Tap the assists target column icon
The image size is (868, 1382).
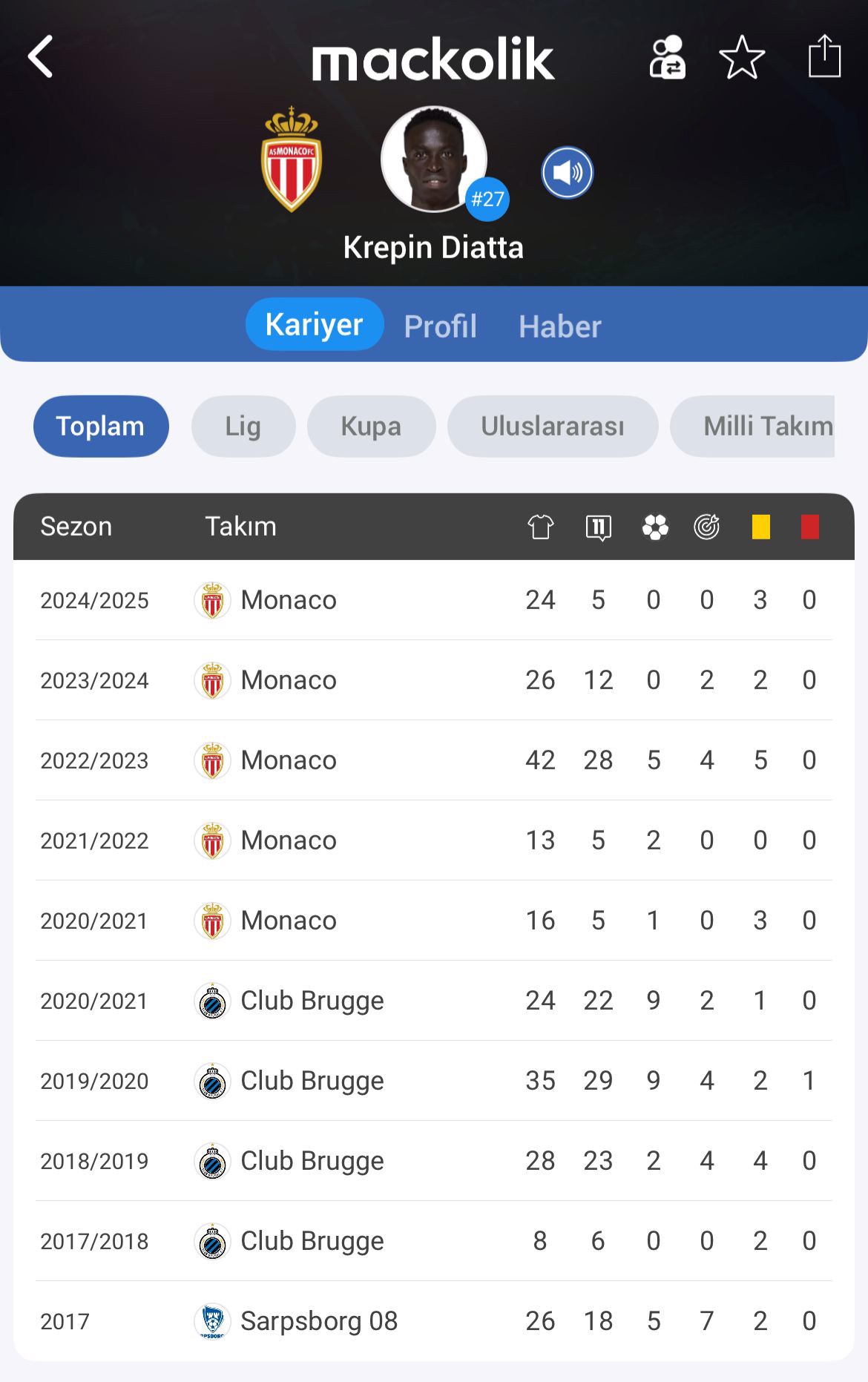click(x=707, y=527)
